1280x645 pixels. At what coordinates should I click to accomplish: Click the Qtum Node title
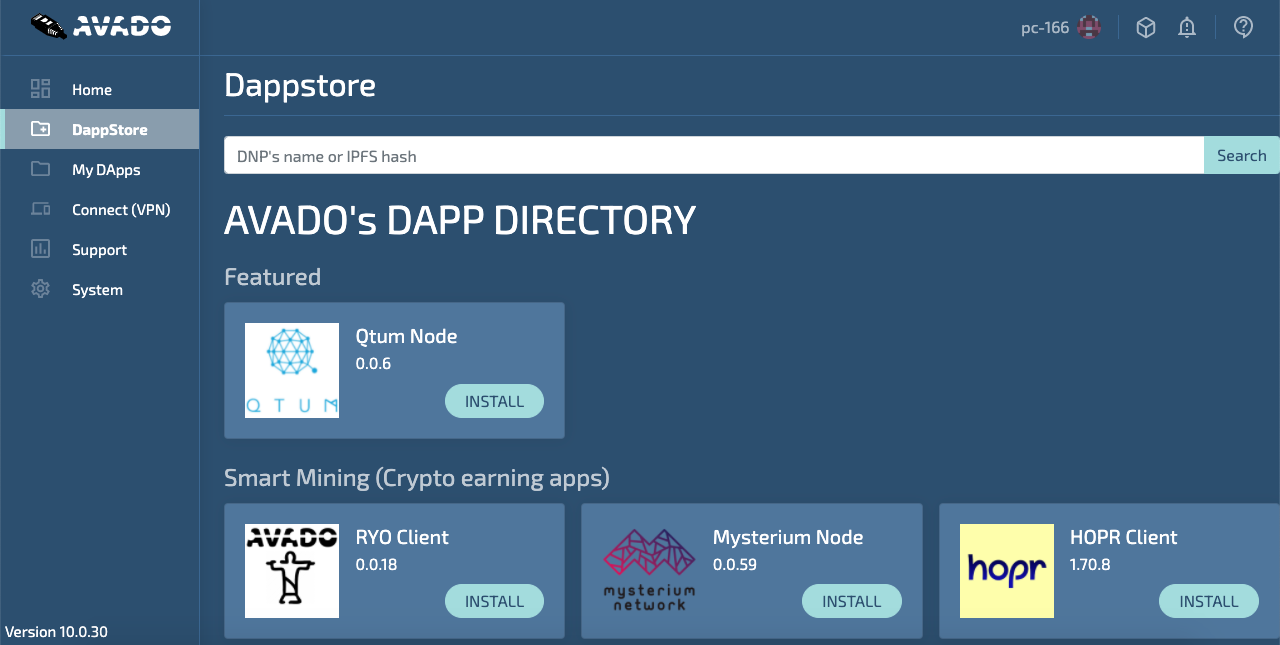pyautogui.click(x=406, y=336)
